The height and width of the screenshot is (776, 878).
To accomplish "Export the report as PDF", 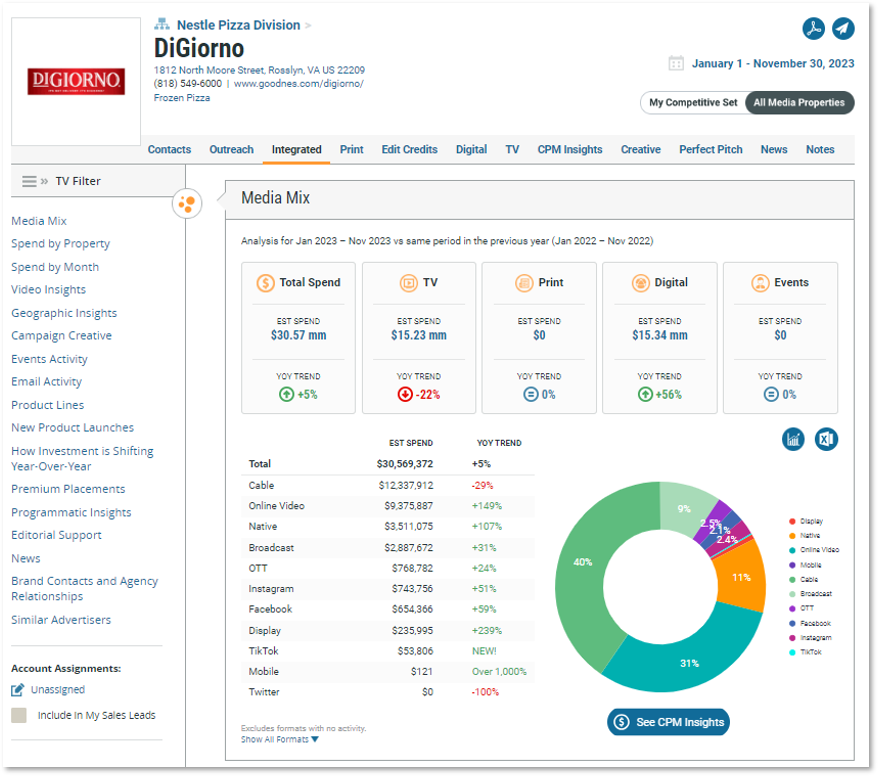I will point(813,29).
